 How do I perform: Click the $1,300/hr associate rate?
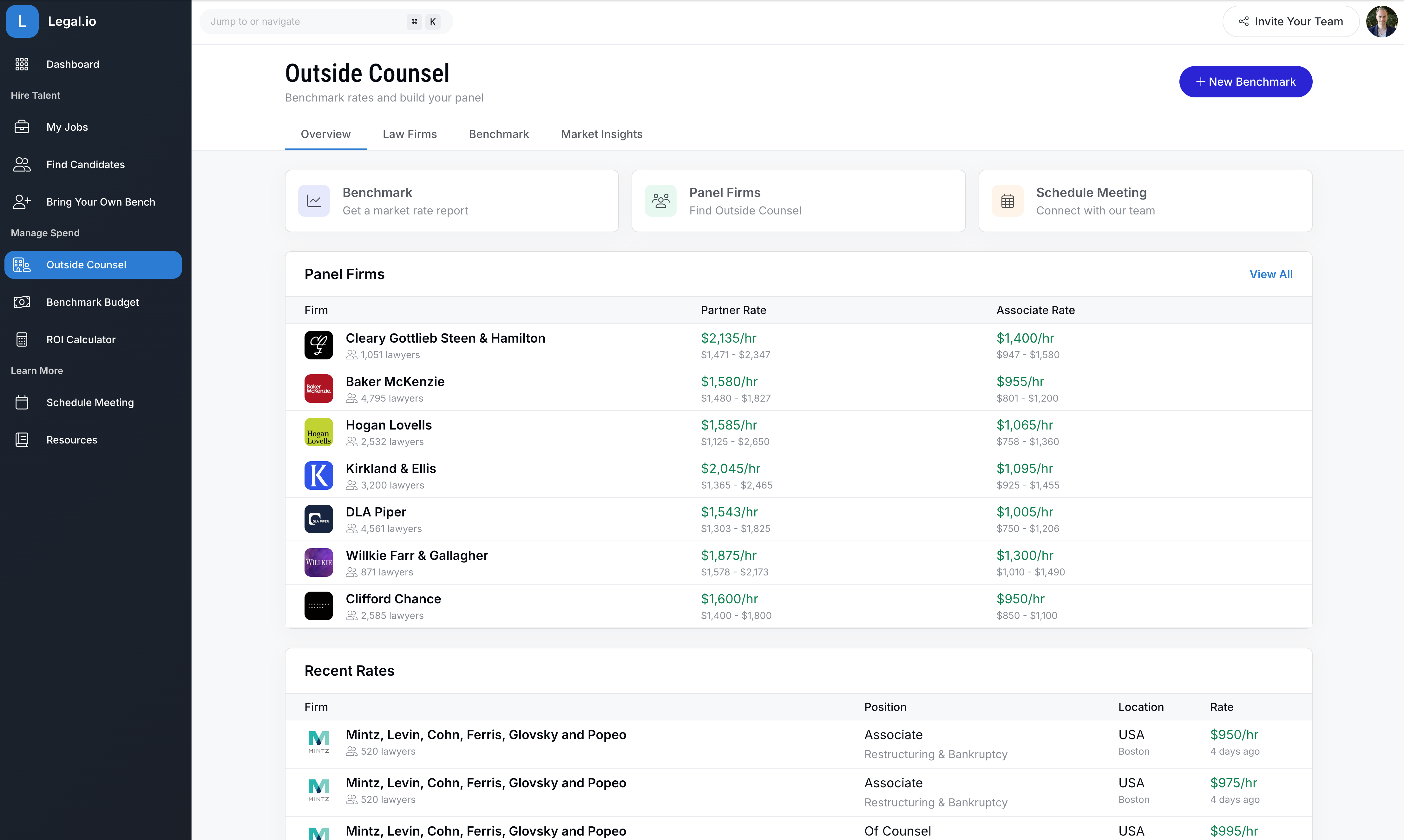[x=1025, y=556]
